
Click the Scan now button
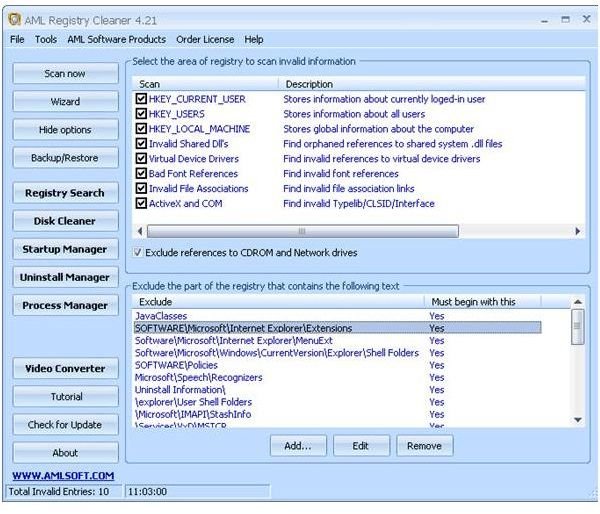[65, 73]
